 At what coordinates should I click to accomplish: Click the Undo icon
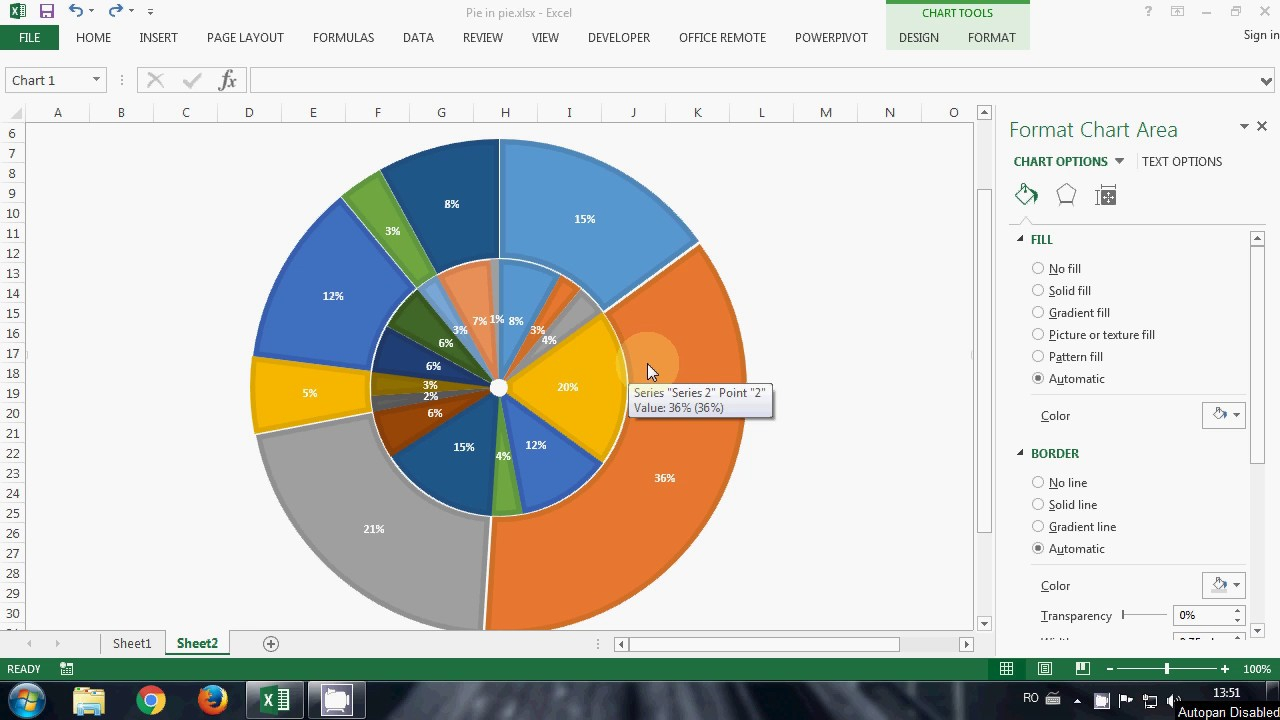click(74, 11)
